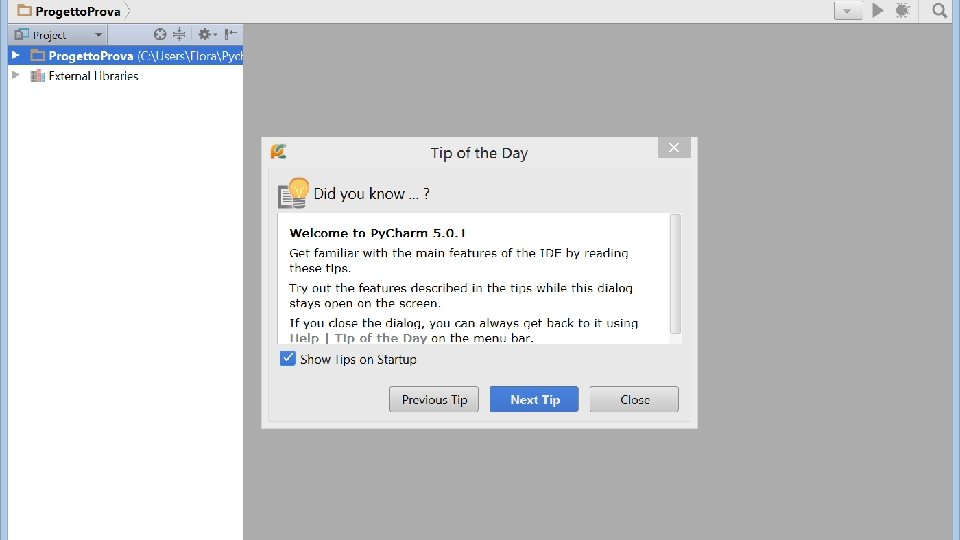
Task: Click ProgettoProva in the navigation bar
Action: click(78, 11)
